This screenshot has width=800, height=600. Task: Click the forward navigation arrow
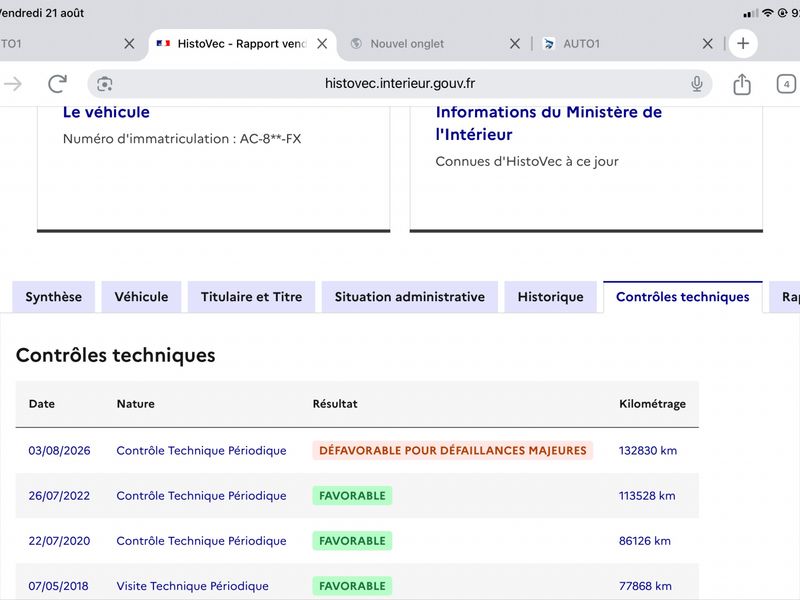pos(13,84)
